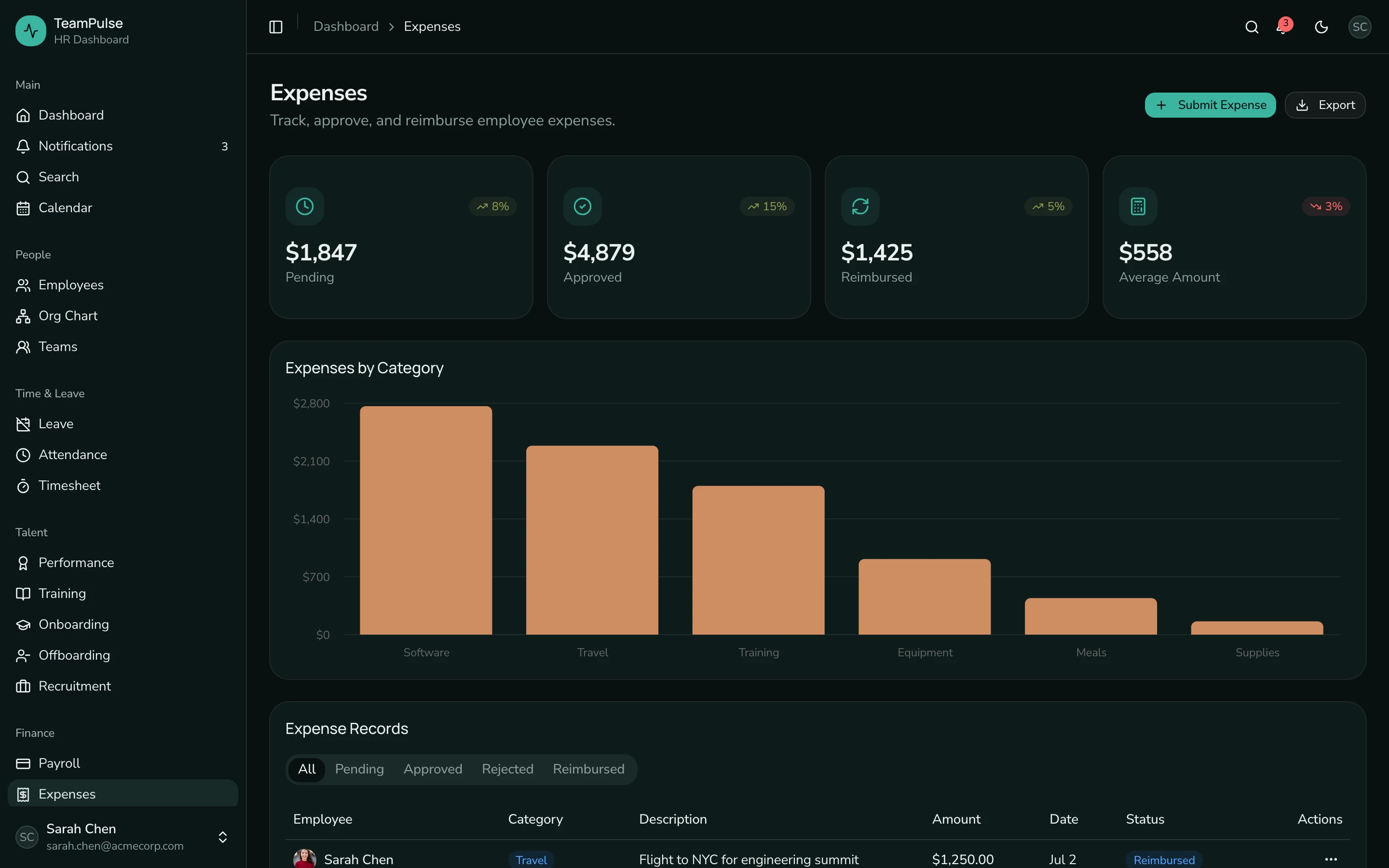
Task: Open the header search icon
Action: (1251, 27)
